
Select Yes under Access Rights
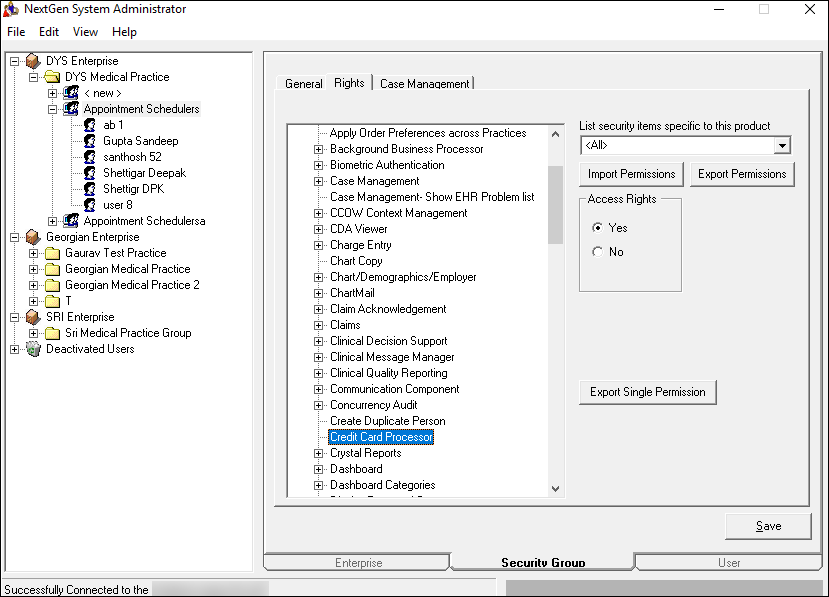597,228
